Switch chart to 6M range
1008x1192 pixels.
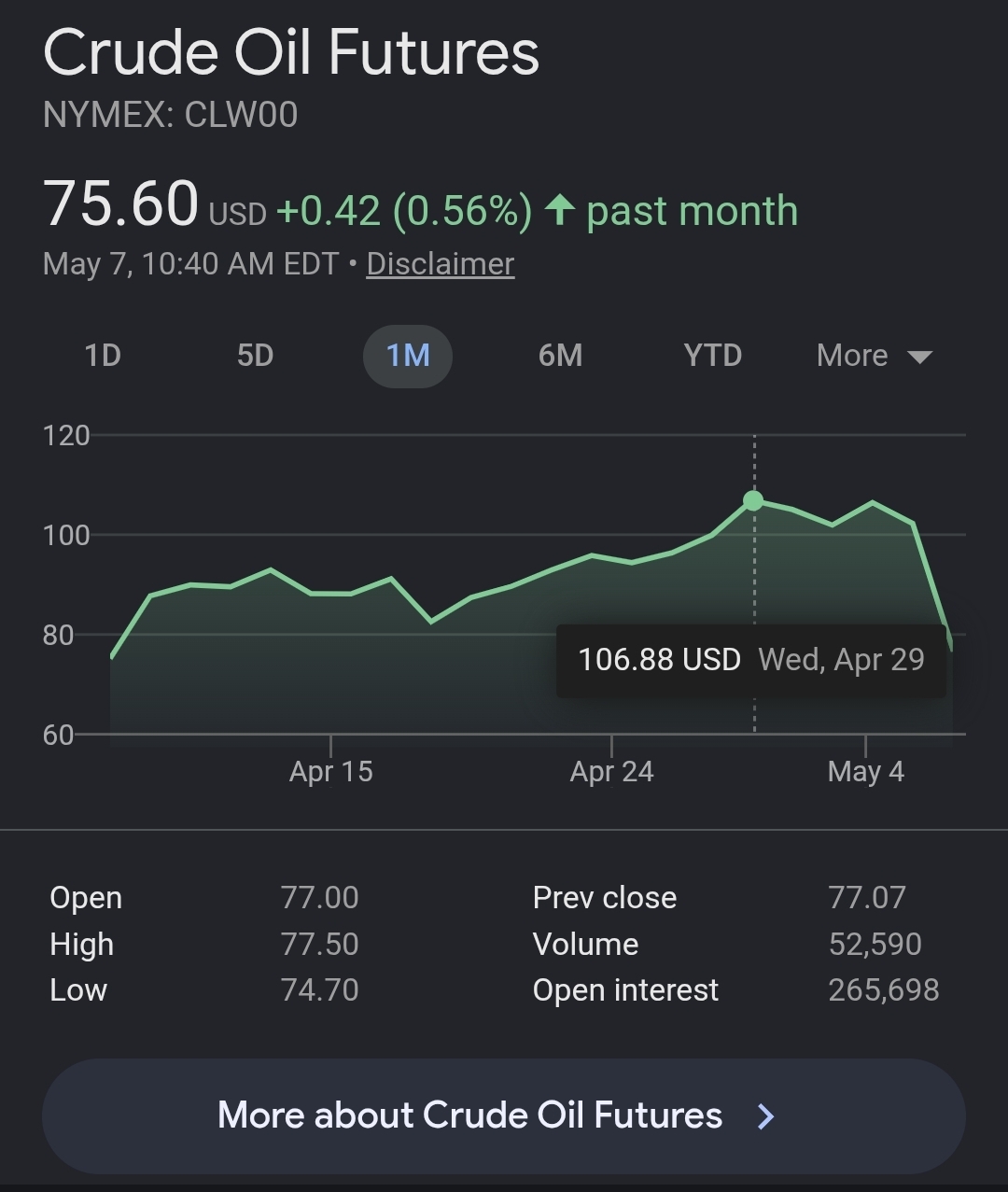click(x=560, y=356)
